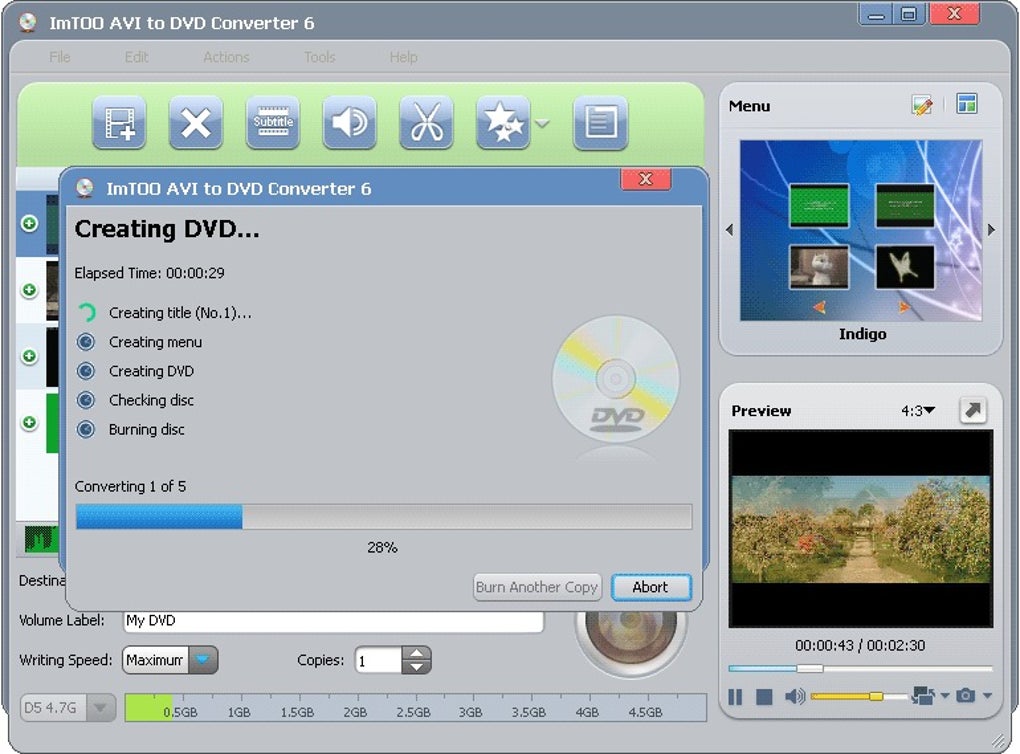
Task: Open the Actions menu
Action: (226, 57)
